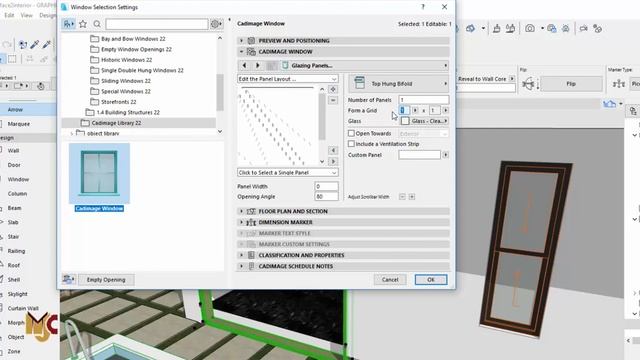Screen dimensions: 640x360
Task: Click Reveal to Wall Core button
Action: 485,79
